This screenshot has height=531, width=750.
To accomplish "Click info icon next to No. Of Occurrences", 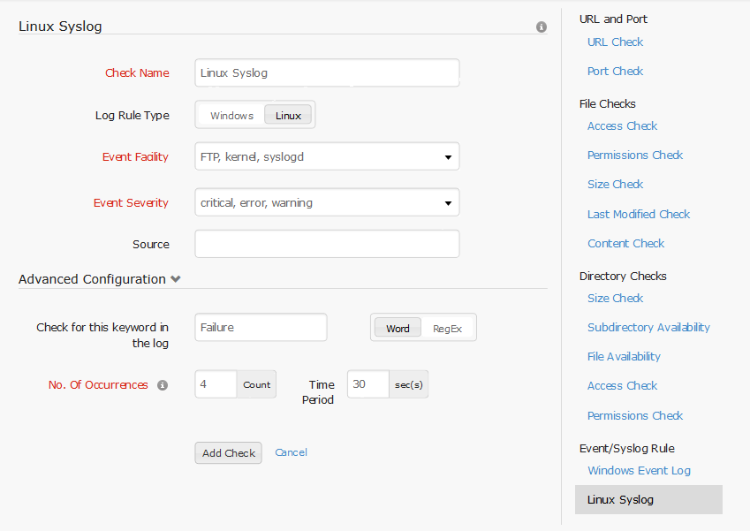I will pyautogui.click(x=163, y=385).
